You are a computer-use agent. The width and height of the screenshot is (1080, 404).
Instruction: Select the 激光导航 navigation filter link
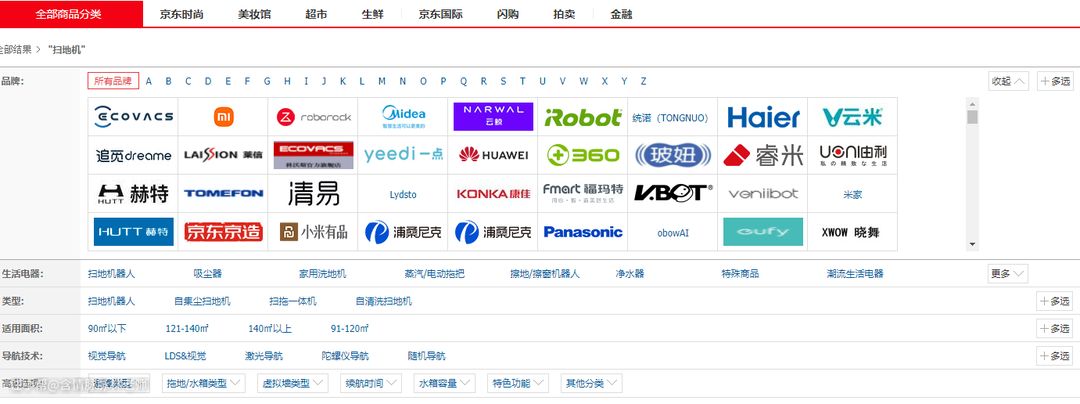coord(264,356)
